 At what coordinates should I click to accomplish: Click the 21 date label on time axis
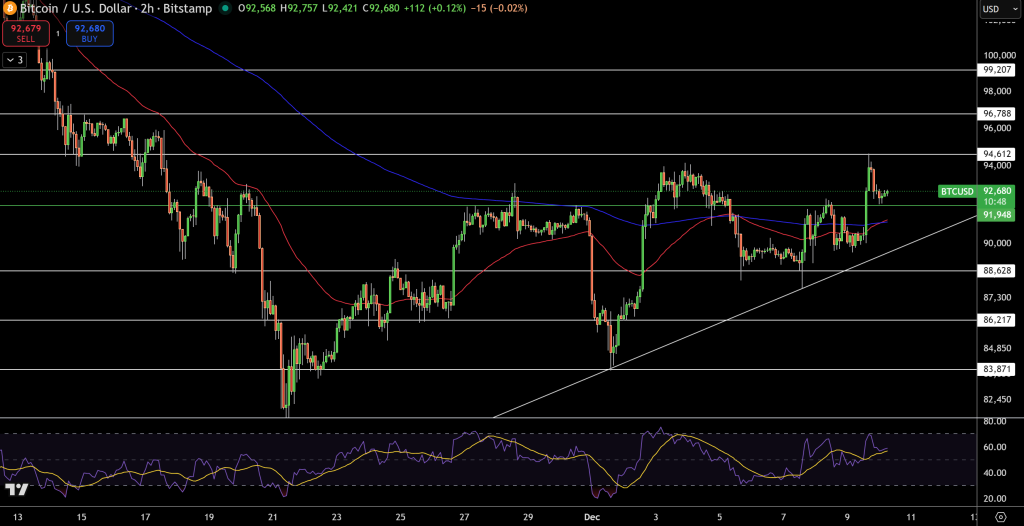pyautogui.click(x=272, y=517)
